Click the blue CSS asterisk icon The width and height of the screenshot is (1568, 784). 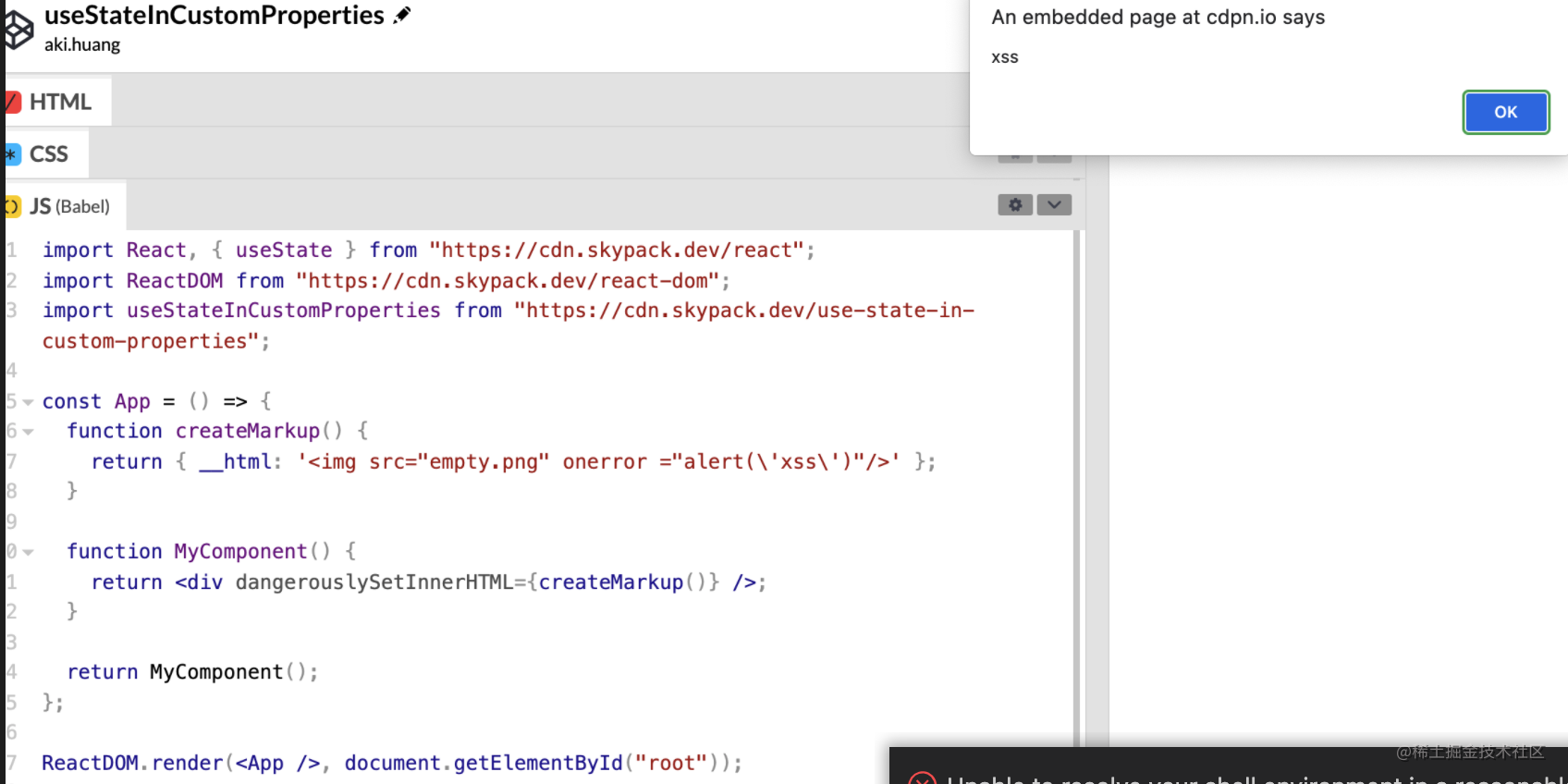pyautogui.click(x=12, y=154)
